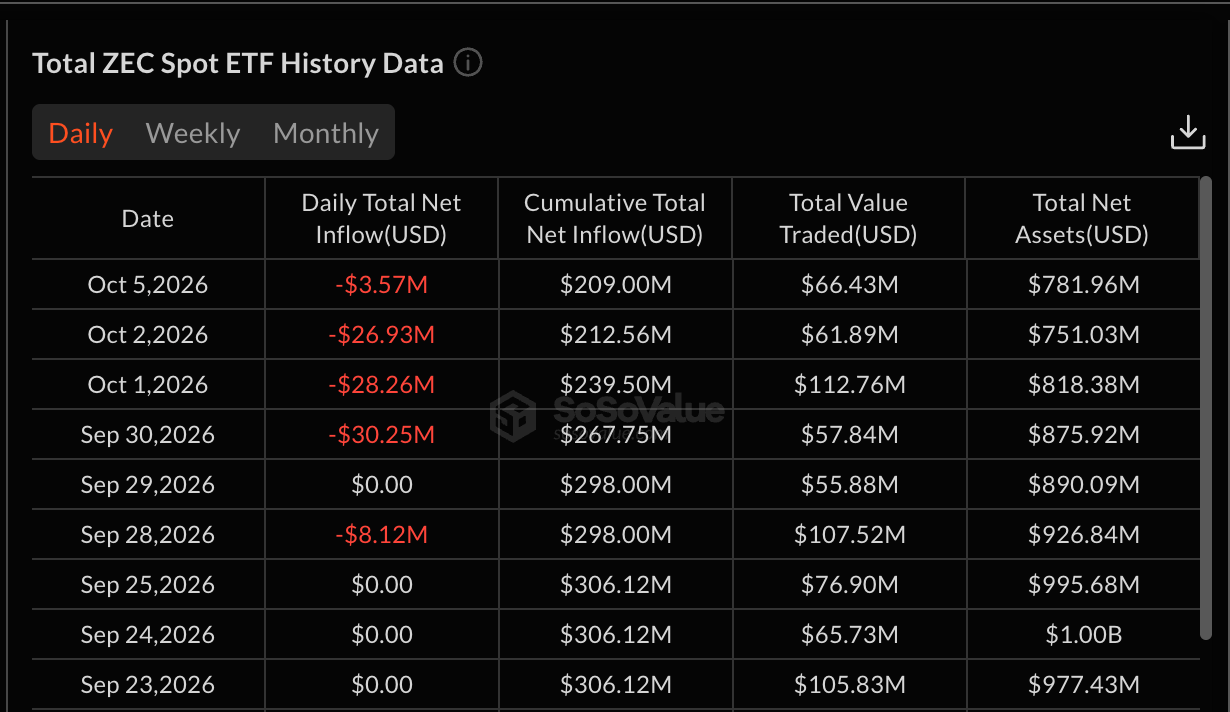Select the Oct 5,2026 date cell
The image size is (1230, 712).
click(148, 285)
